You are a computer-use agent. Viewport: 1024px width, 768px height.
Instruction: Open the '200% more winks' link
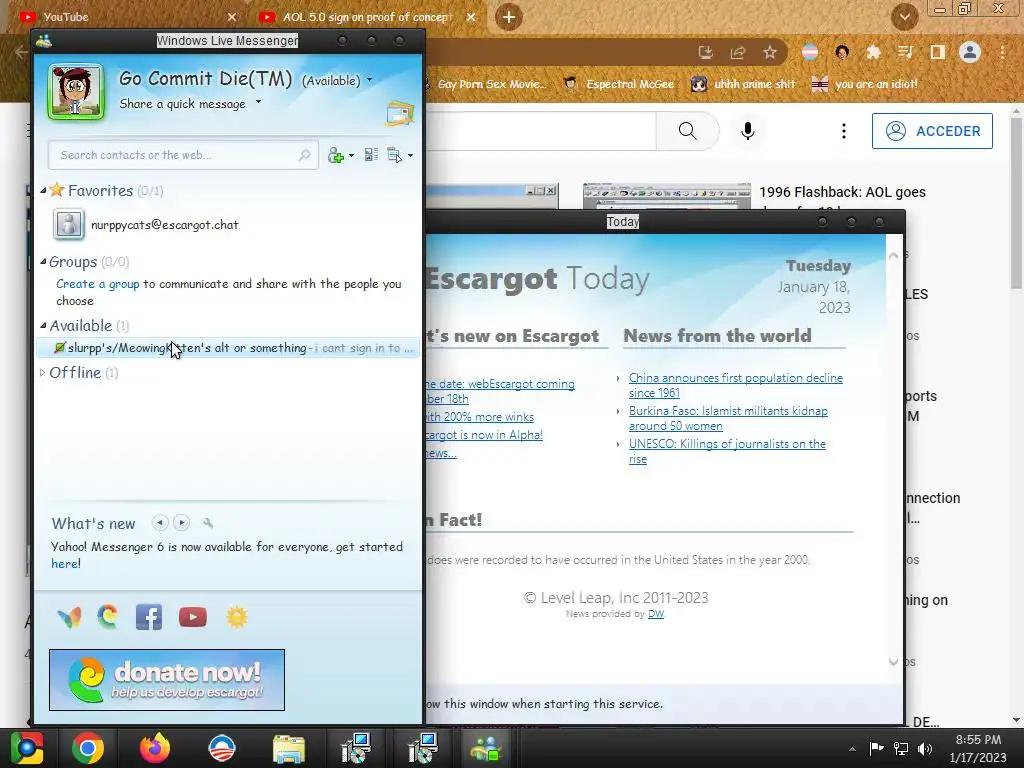[x=480, y=417]
